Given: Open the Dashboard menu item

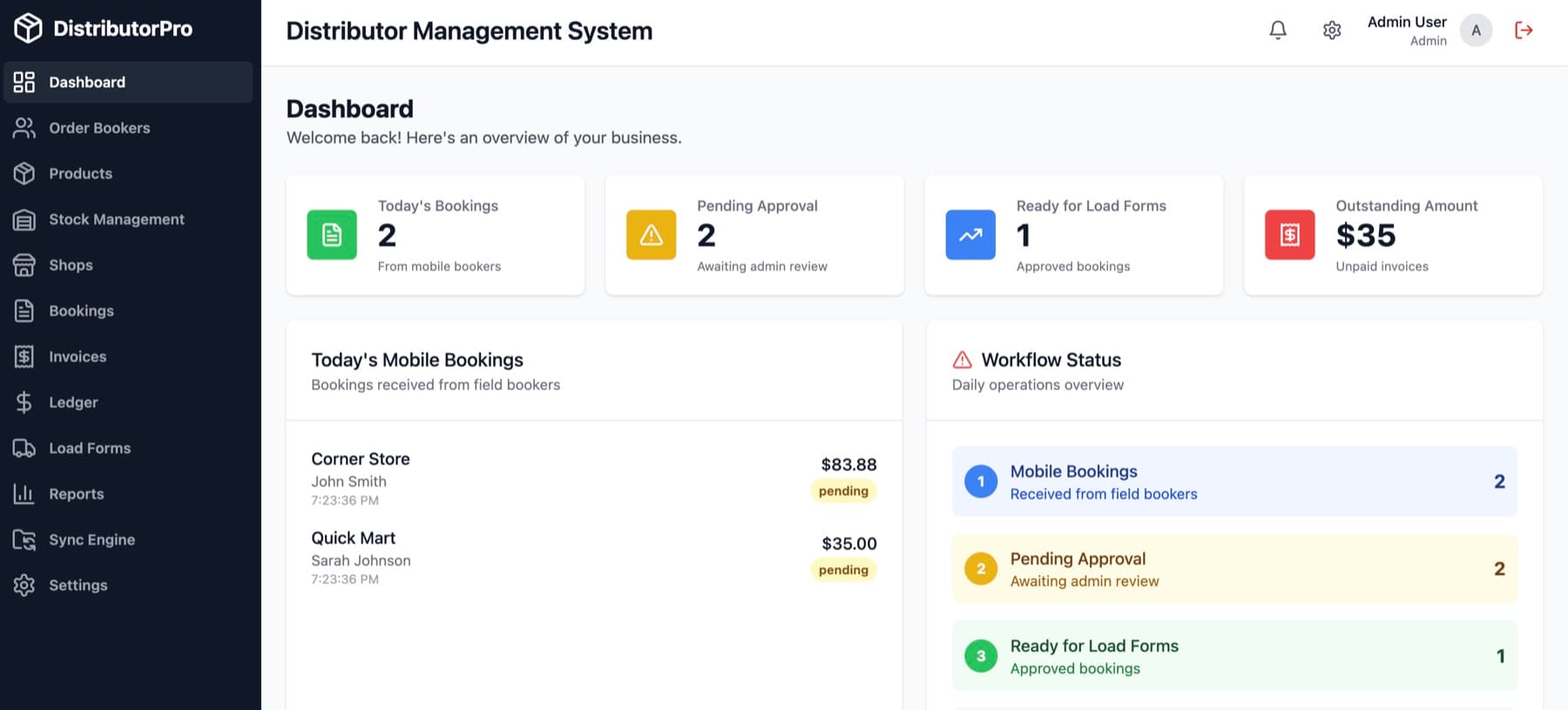Looking at the screenshot, I should pyautogui.click(x=128, y=82).
